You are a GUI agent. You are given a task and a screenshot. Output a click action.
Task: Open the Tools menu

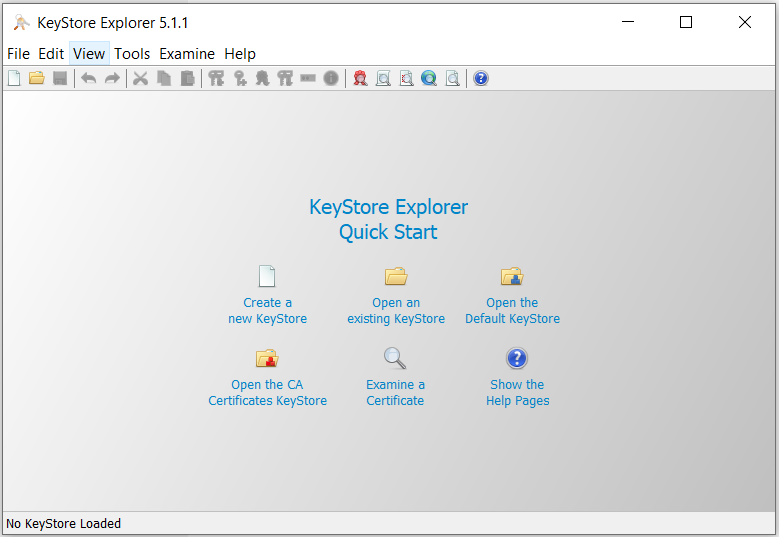point(132,54)
